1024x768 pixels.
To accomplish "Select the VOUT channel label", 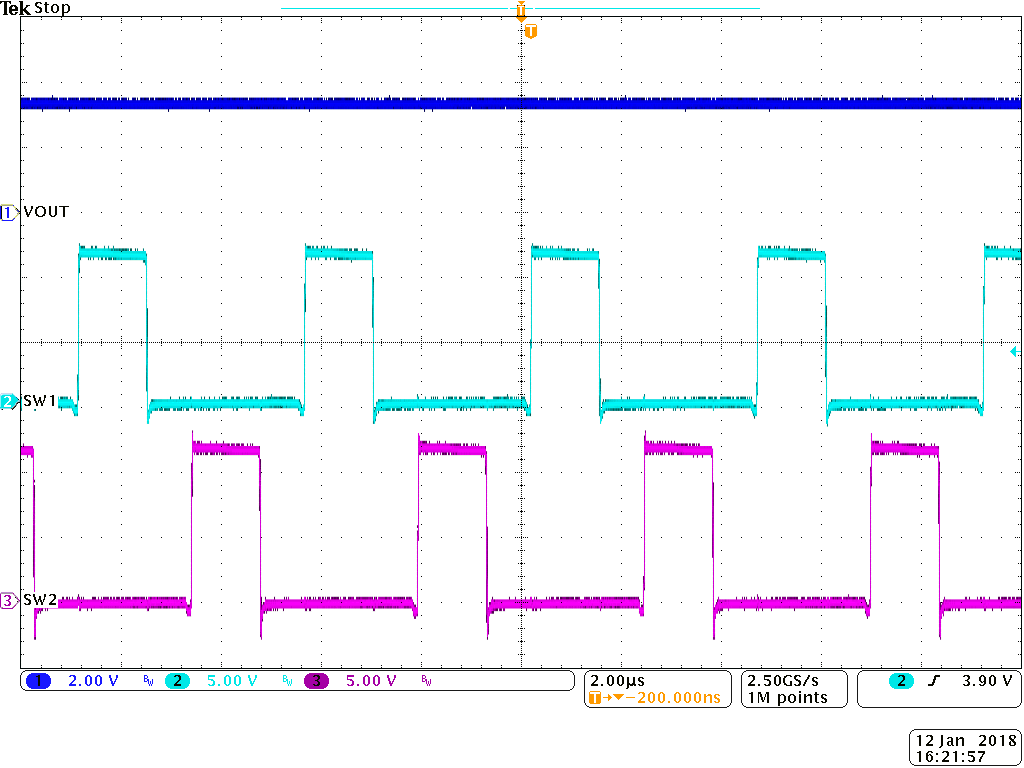I will coord(47,212).
